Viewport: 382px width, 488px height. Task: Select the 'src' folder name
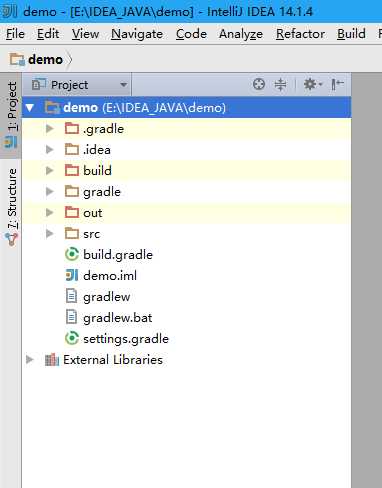coord(91,234)
